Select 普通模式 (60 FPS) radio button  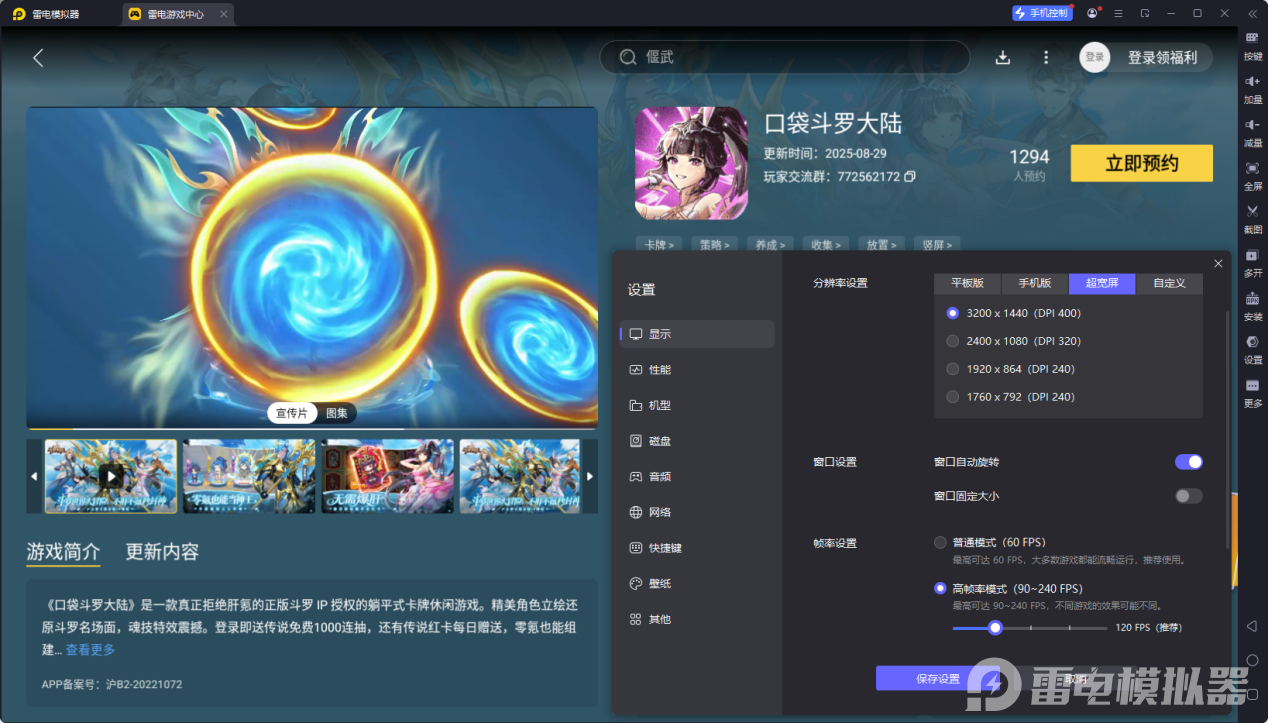940,543
